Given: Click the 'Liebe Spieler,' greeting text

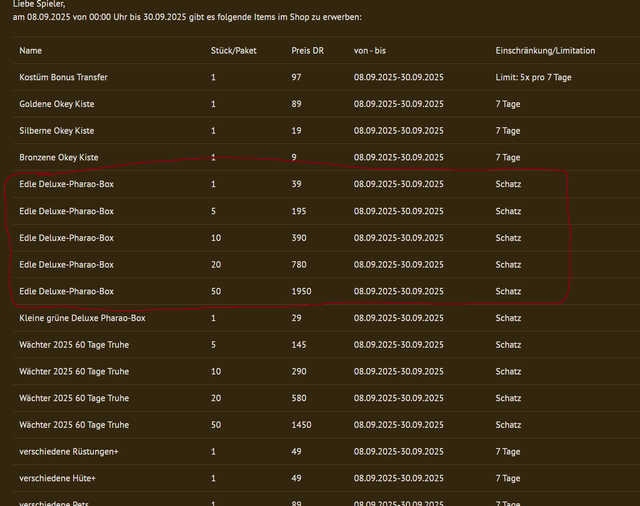Looking at the screenshot, I should click(39, 4).
